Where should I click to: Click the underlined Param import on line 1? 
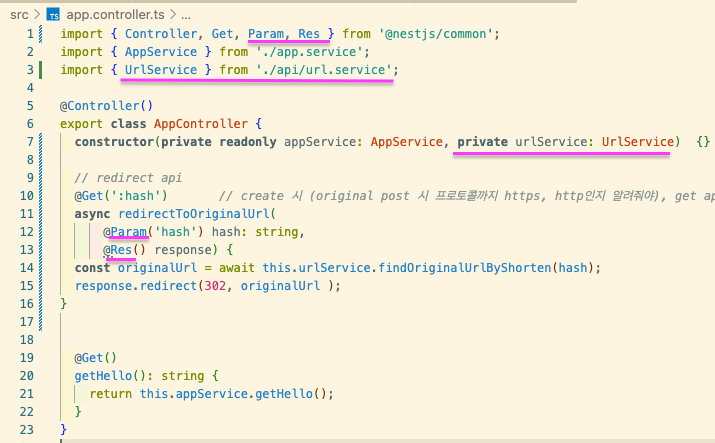coord(265,34)
